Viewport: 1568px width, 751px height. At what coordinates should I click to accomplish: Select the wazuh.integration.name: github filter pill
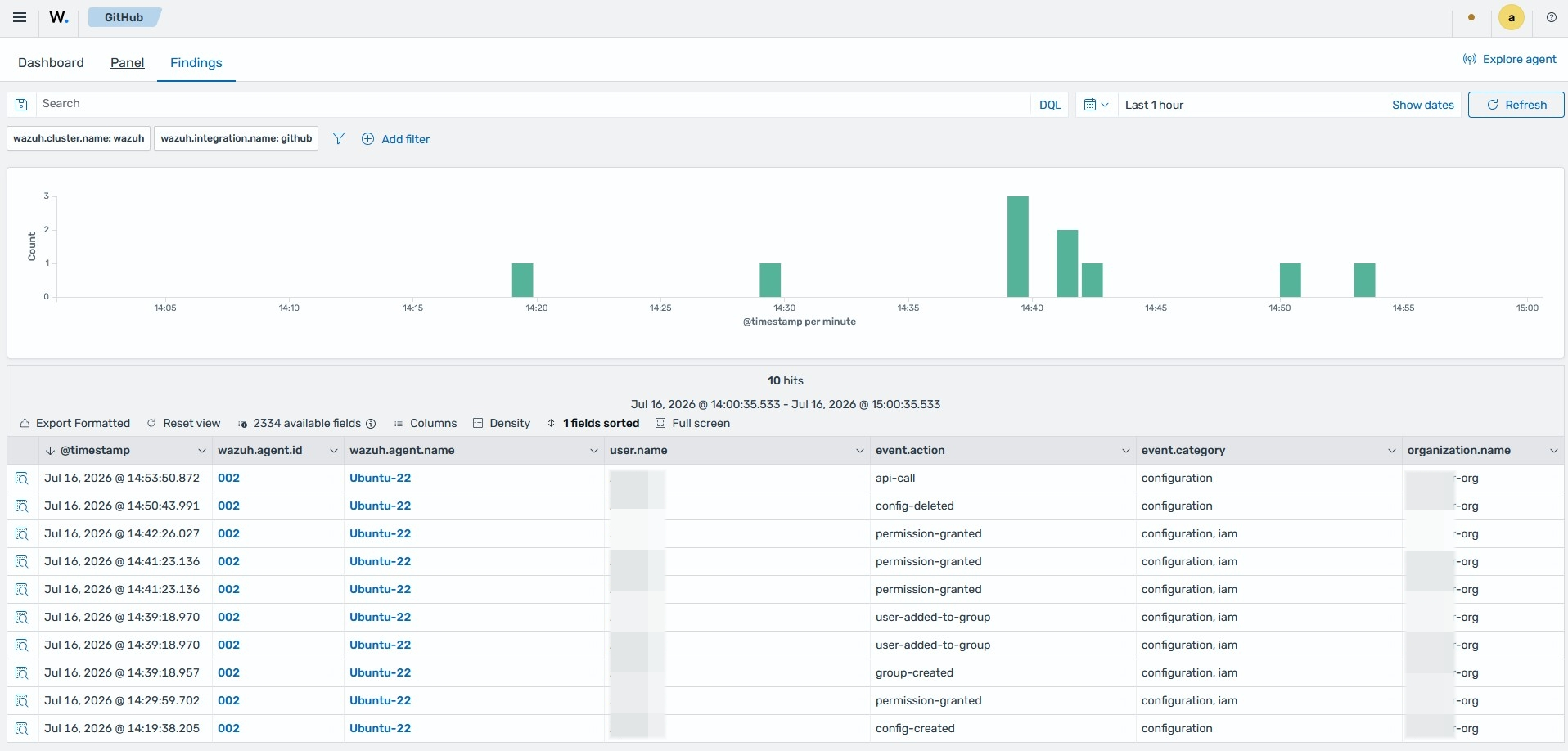[x=237, y=138]
